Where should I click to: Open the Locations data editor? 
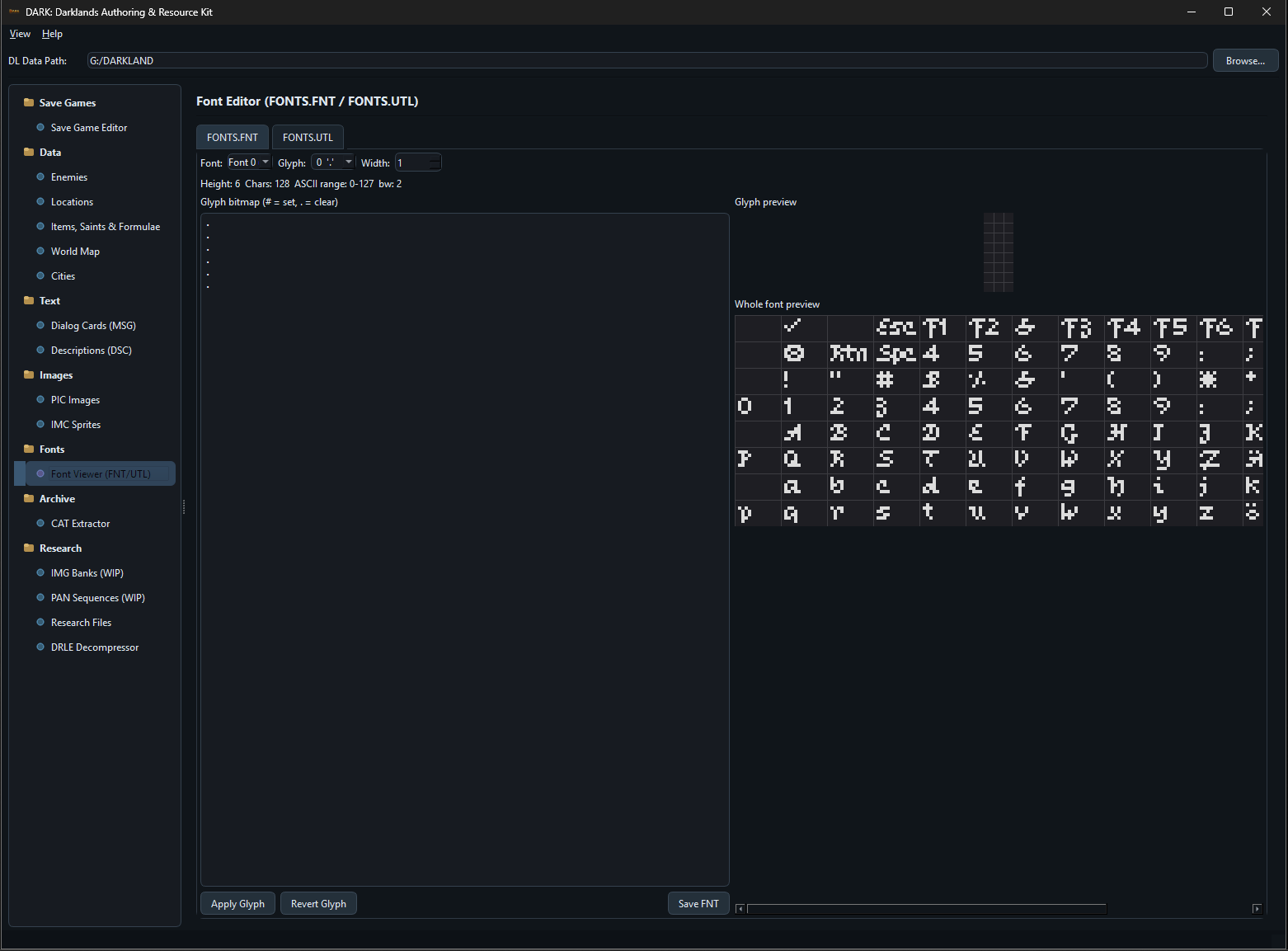click(x=72, y=202)
